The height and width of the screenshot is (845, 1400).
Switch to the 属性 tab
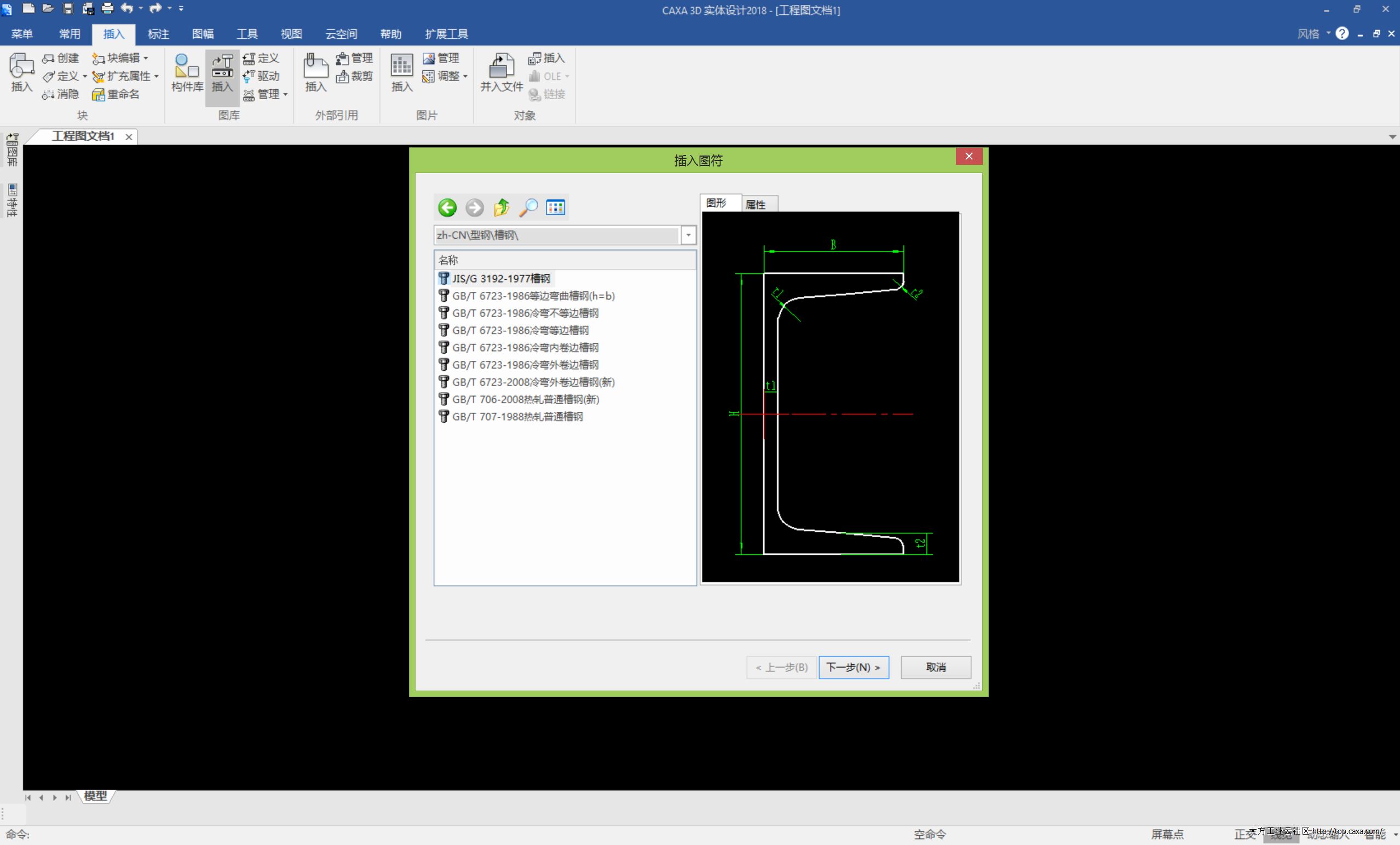click(x=756, y=204)
